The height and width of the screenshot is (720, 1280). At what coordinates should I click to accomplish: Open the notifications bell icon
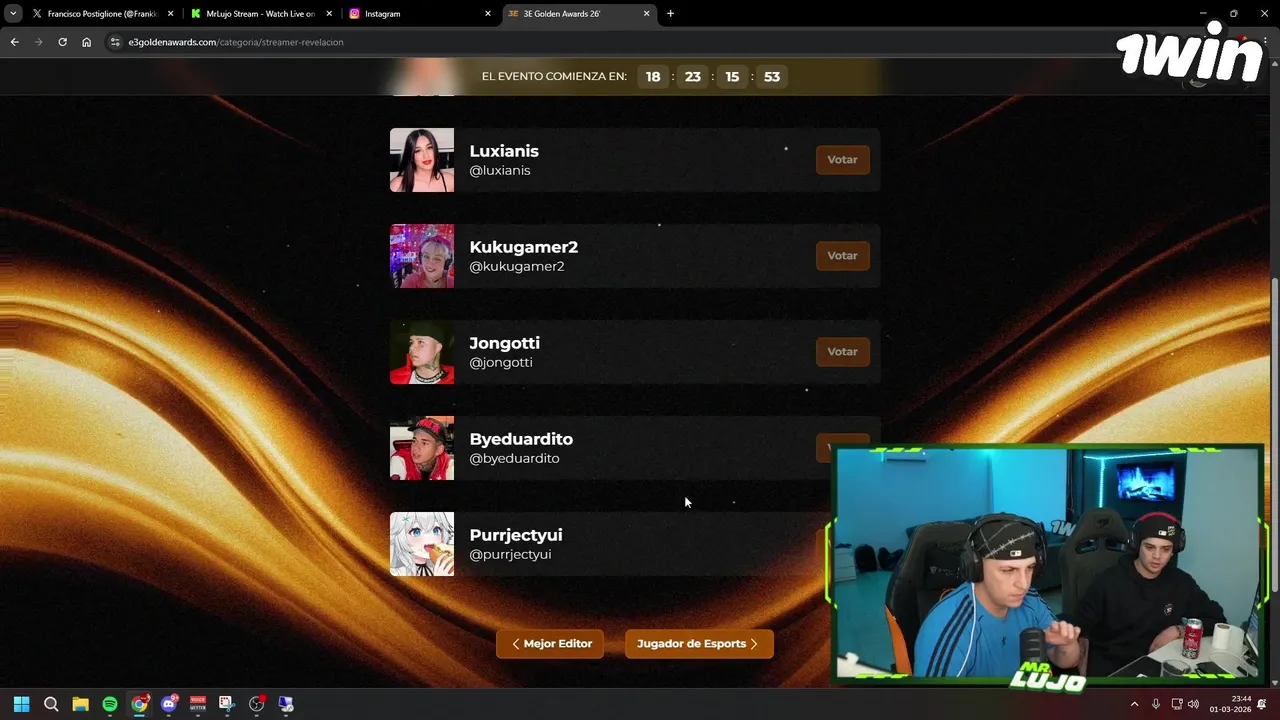coord(1262,704)
